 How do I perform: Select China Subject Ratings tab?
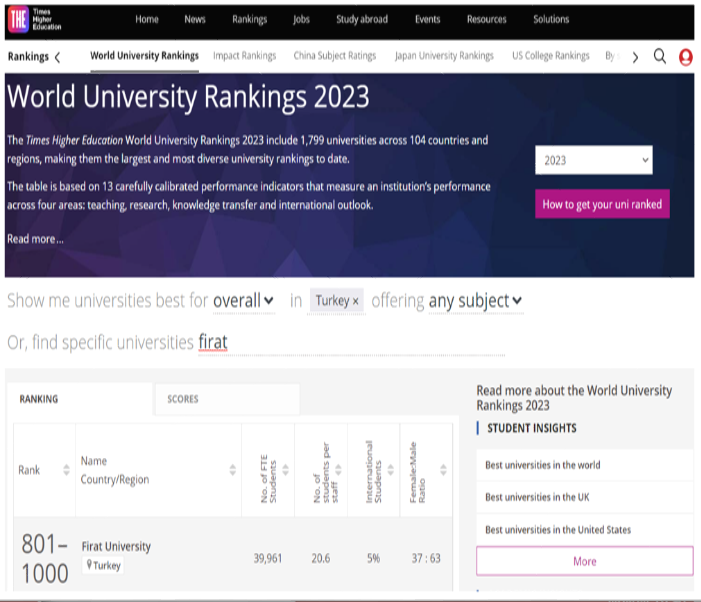coord(335,56)
